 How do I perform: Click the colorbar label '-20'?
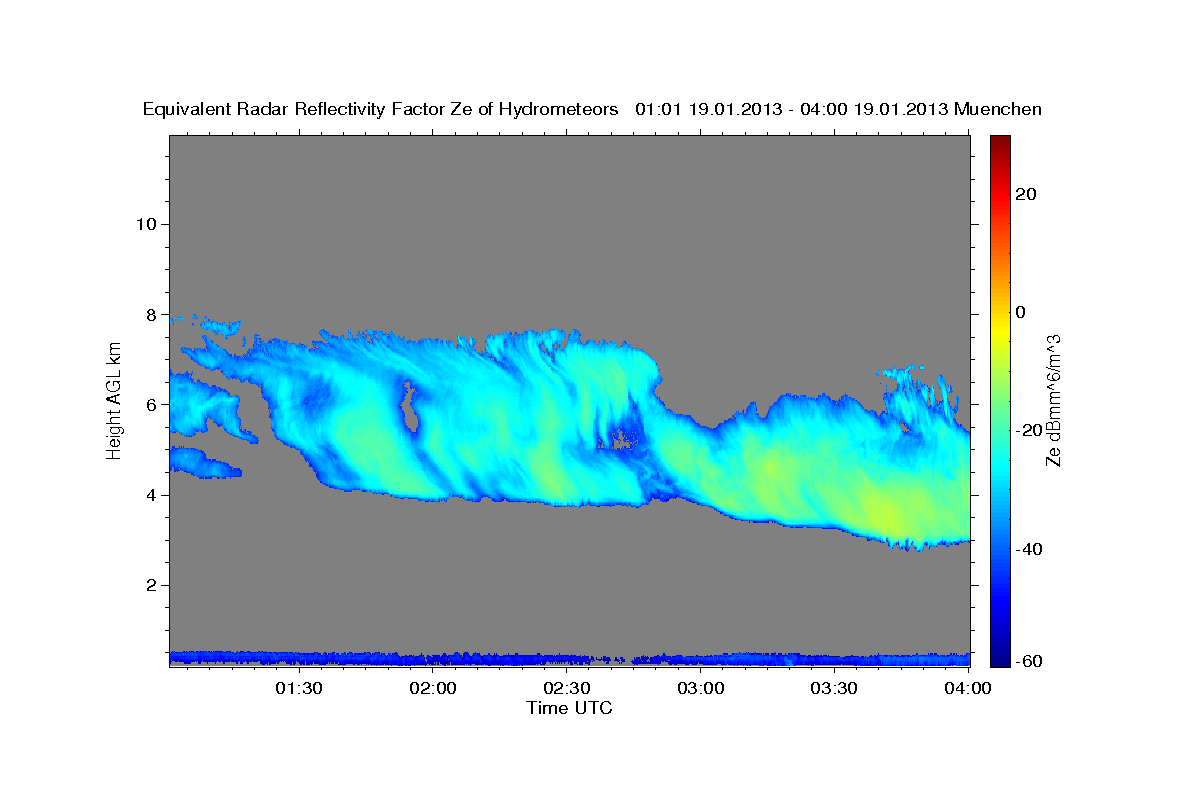click(x=1030, y=430)
